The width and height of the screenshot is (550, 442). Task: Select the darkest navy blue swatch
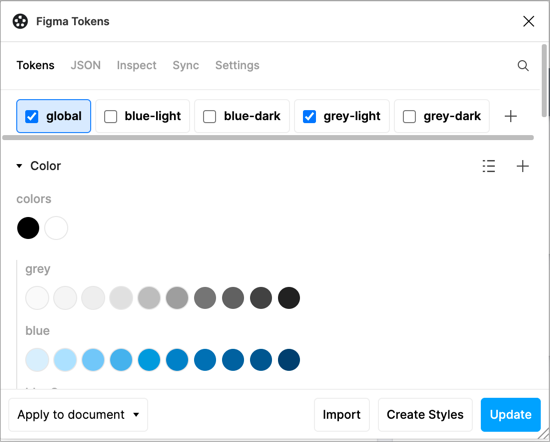(289, 360)
